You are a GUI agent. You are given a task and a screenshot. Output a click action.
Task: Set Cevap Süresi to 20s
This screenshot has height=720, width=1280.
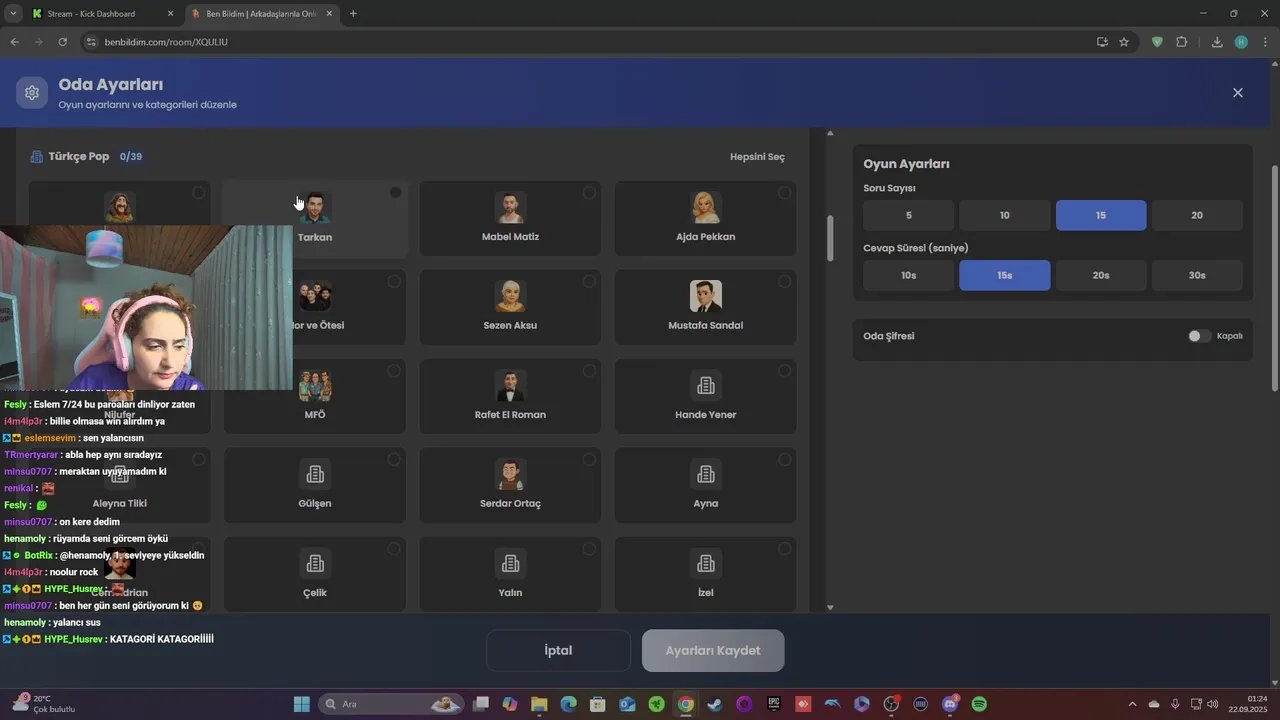pyautogui.click(x=1101, y=275)
